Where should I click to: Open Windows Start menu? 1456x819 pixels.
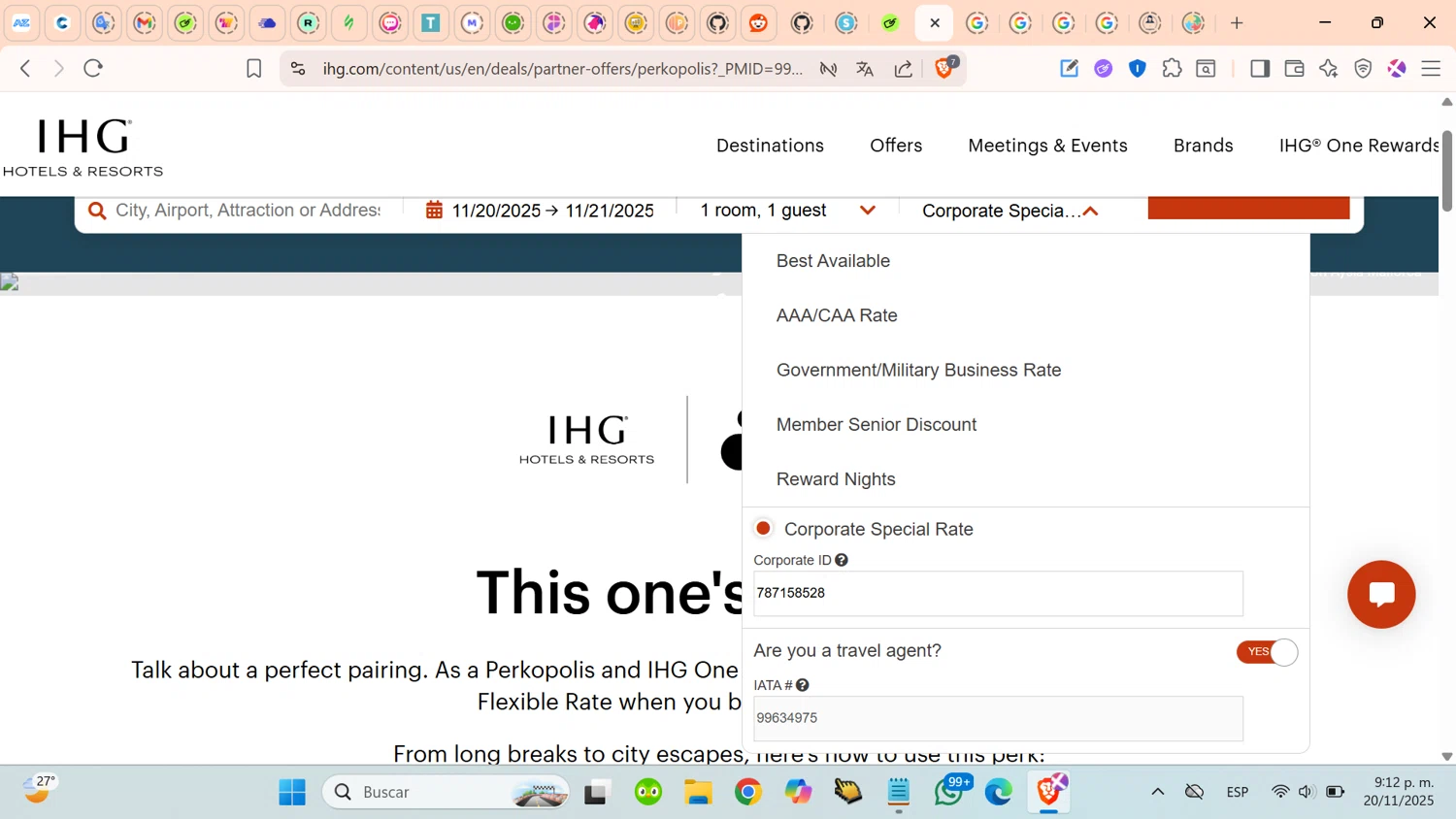[292, 792]
